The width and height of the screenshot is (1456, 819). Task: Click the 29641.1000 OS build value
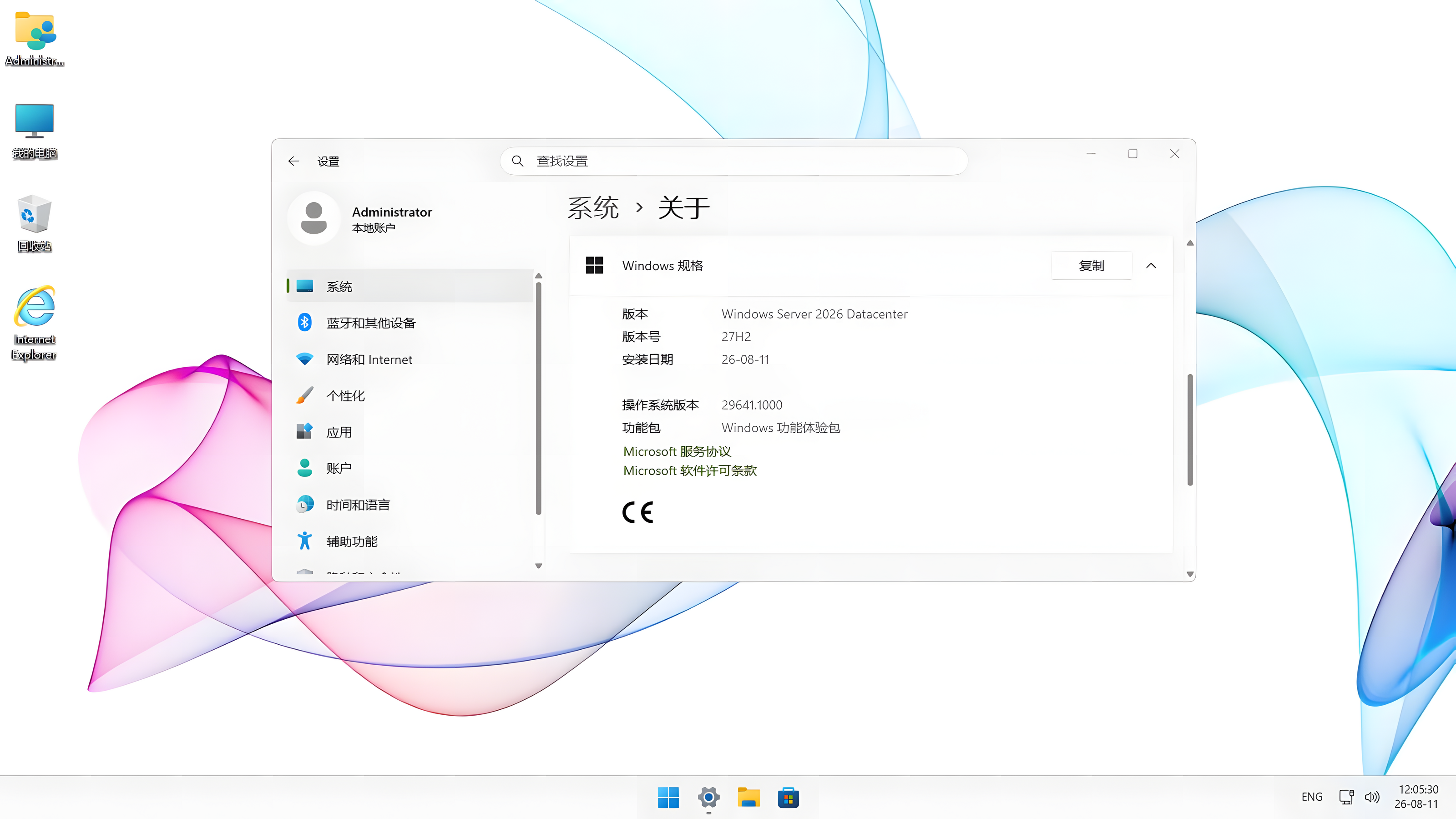tap(752, 404)
